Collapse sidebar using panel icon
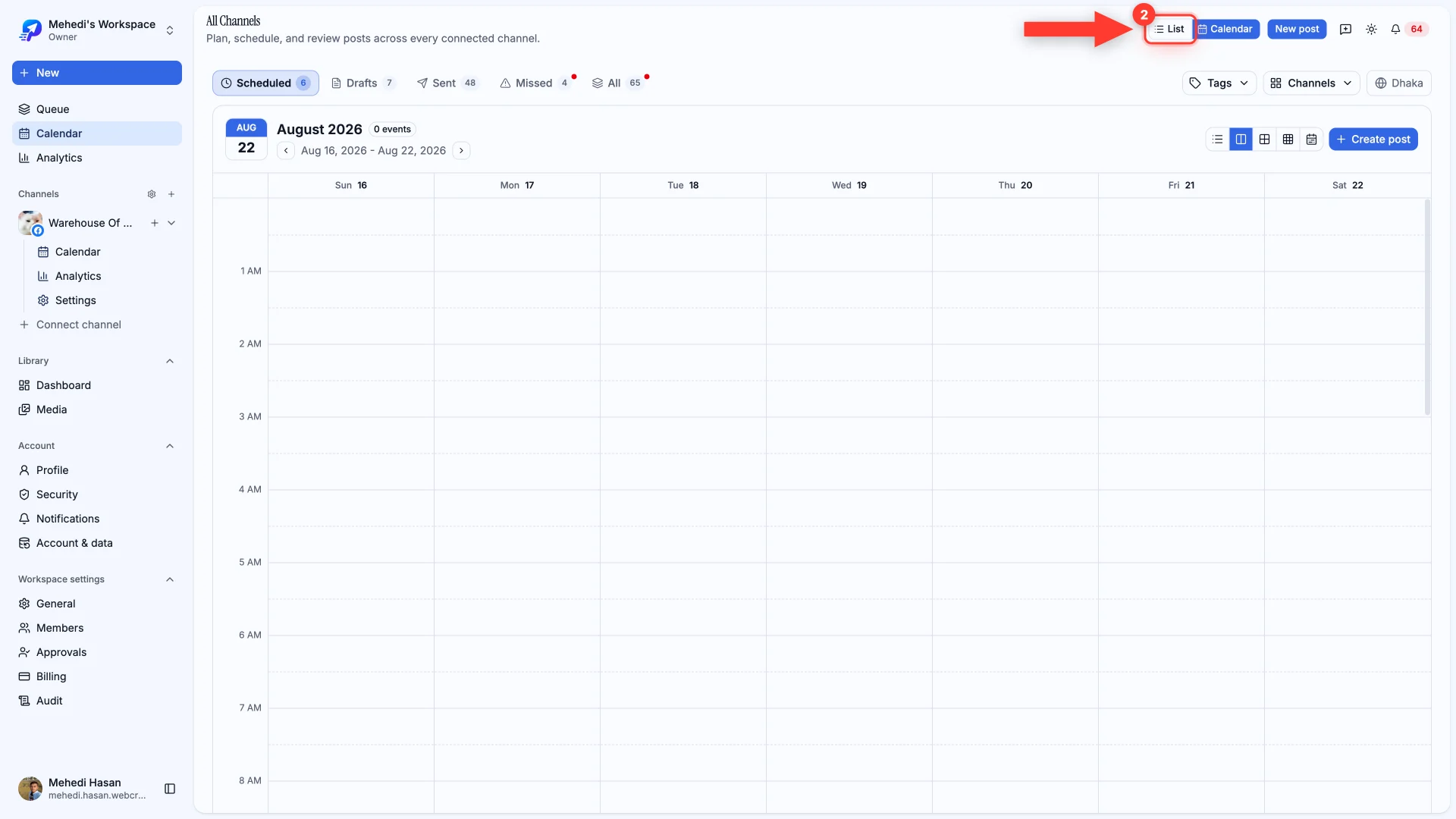This screenshot has height=819, width=1456. (x=170, y=789)
